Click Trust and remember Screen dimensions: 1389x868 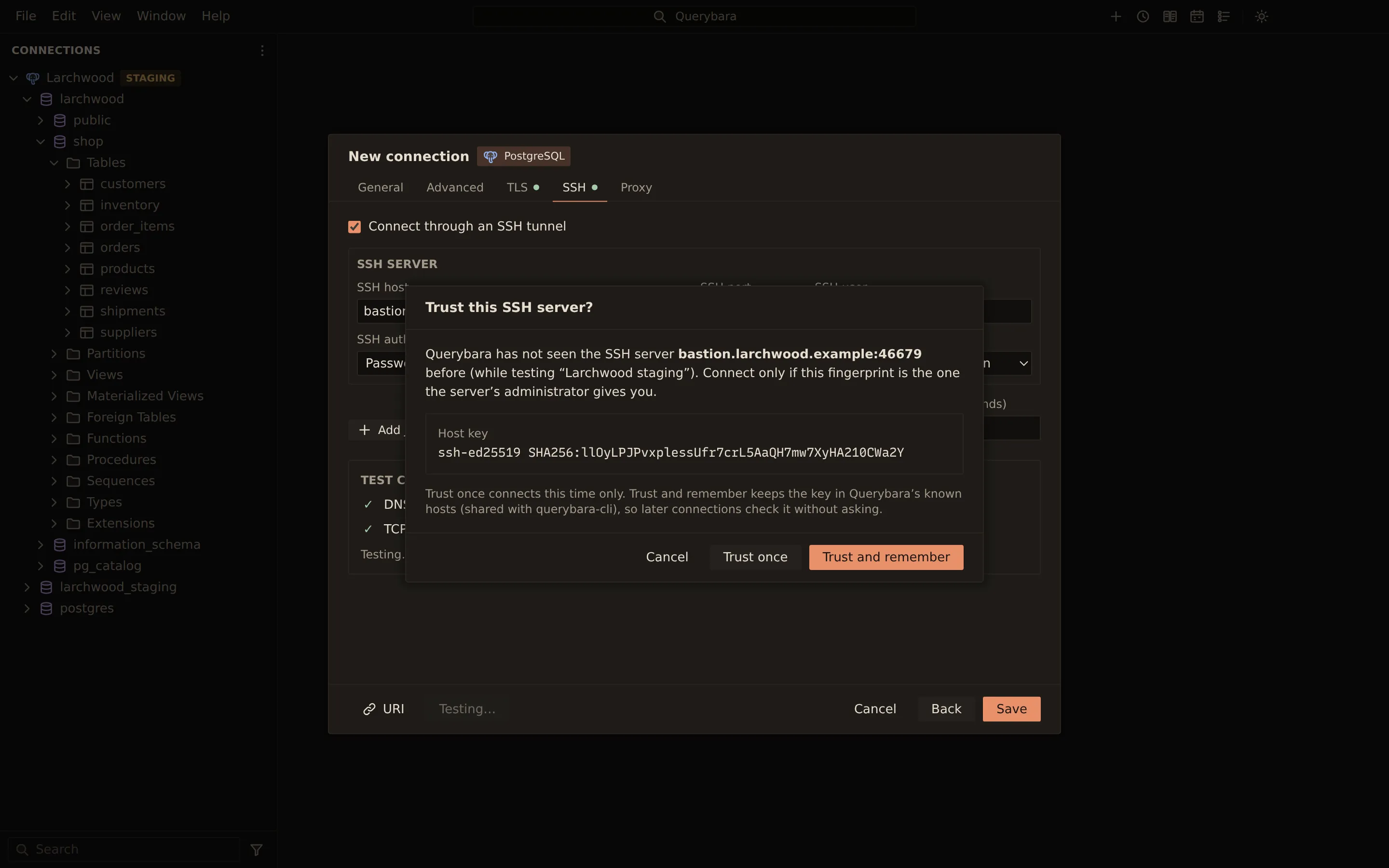pyautogui.click(x=885, y=557)
